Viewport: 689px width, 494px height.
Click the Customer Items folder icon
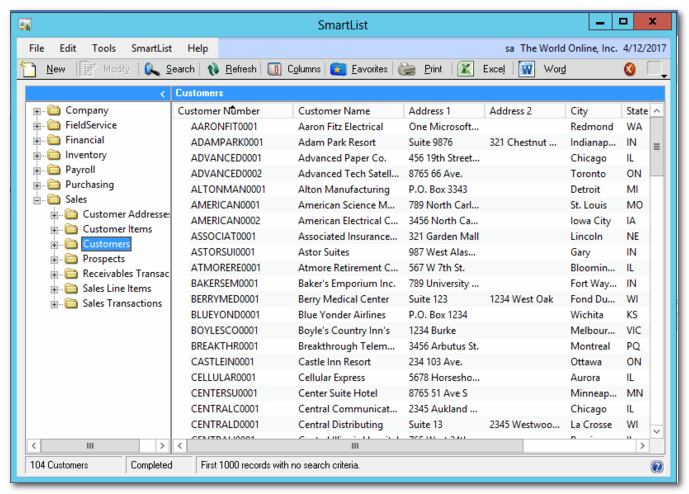(x=71, y=229)
